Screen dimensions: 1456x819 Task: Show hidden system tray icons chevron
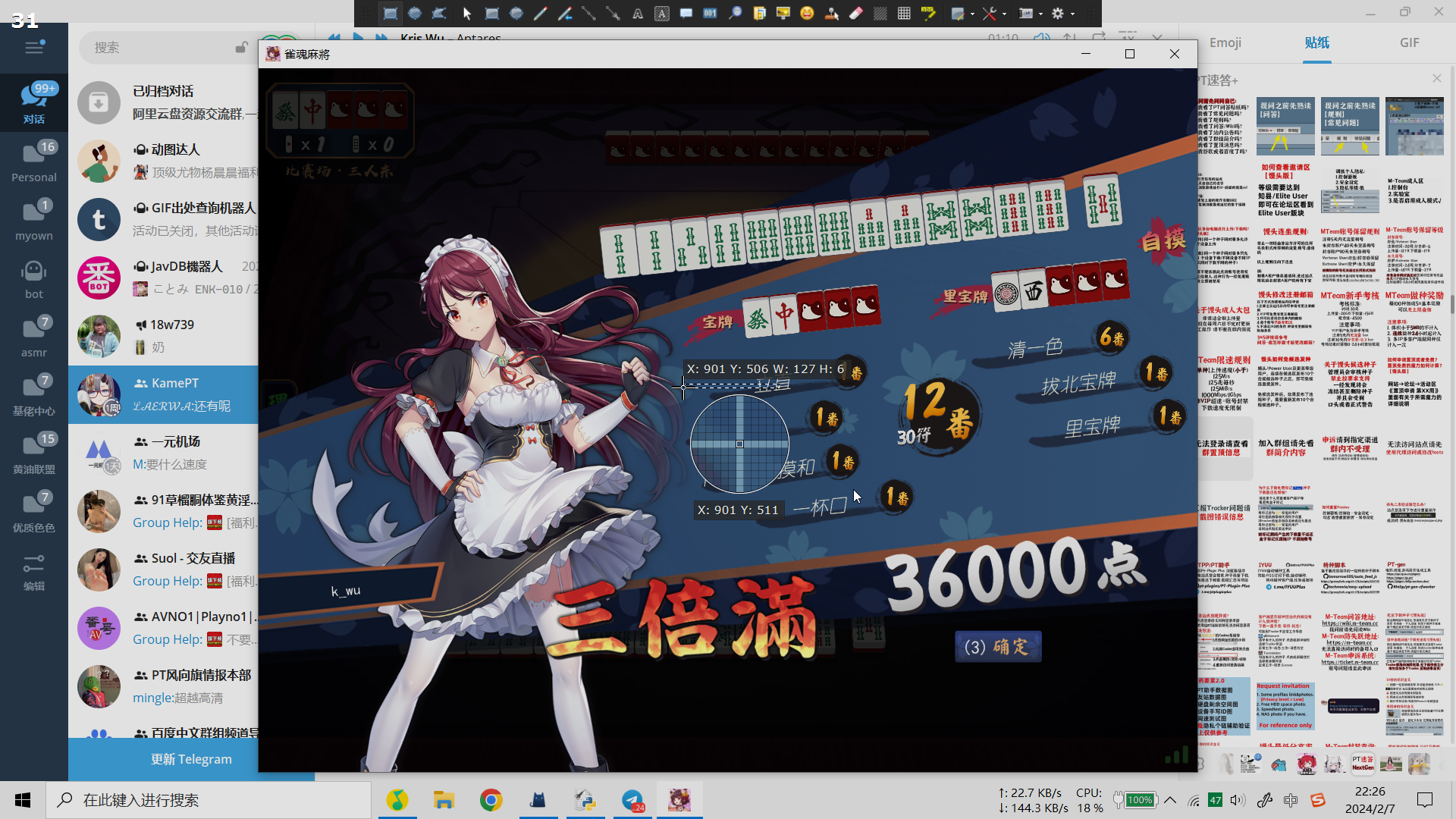click(x=1170, y=800)
